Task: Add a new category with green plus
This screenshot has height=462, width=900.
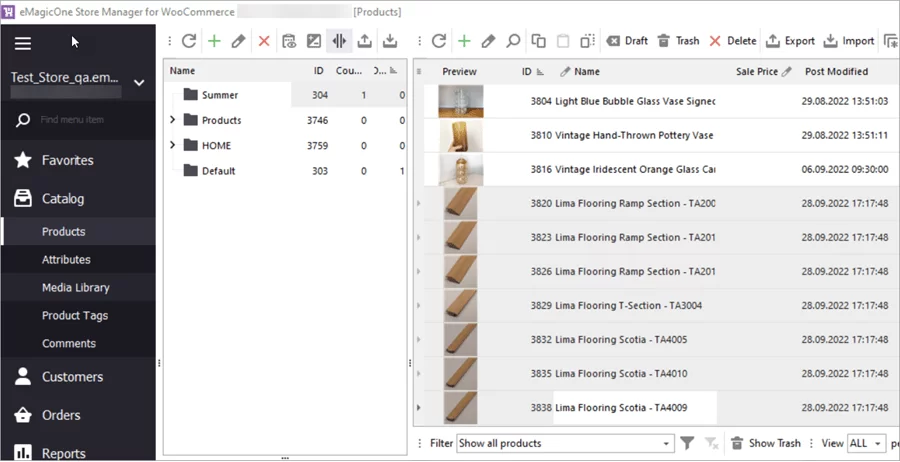Action: (214, 41)
